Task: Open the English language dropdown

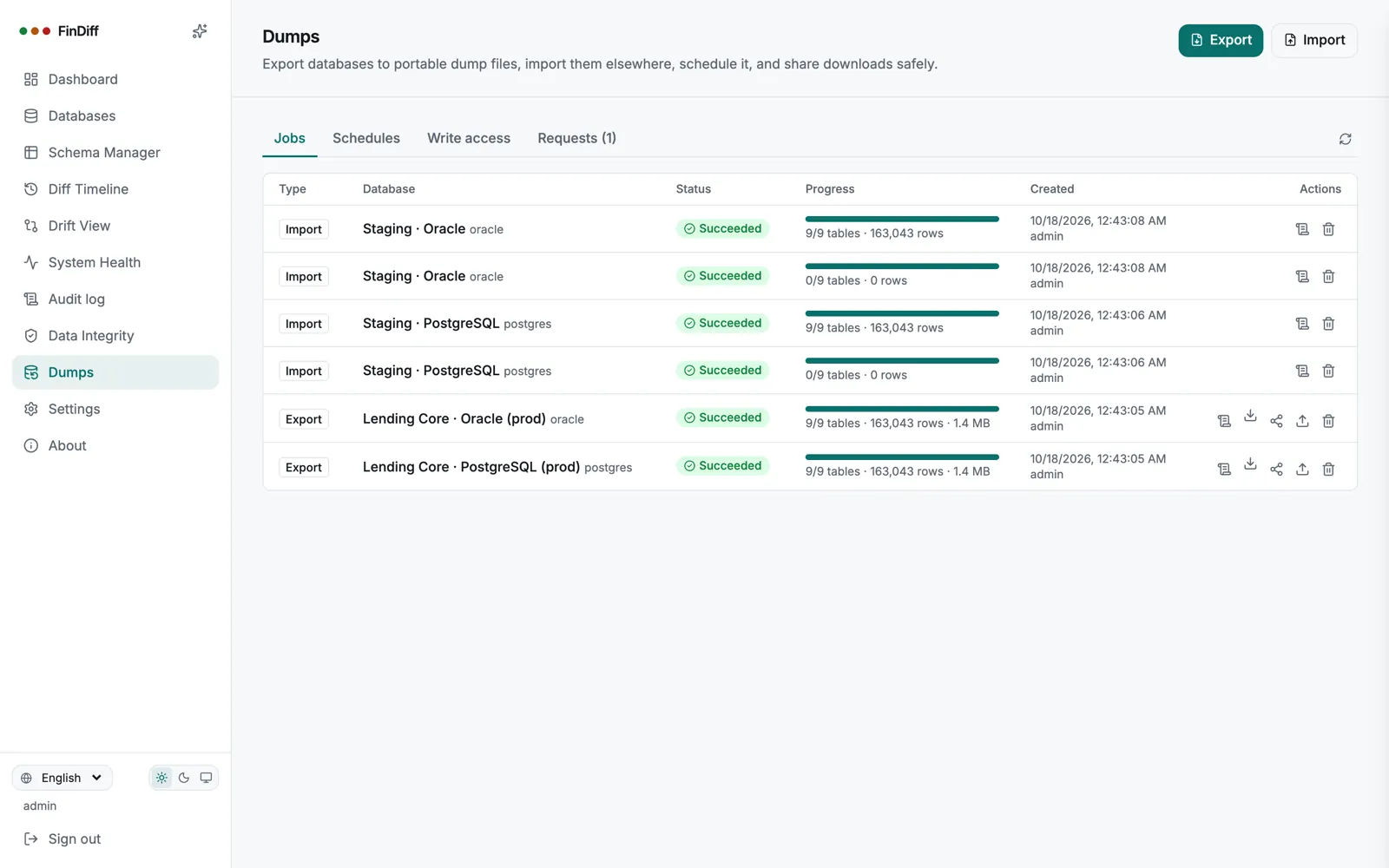Action: pyautogui.click(x=63, y=778)
